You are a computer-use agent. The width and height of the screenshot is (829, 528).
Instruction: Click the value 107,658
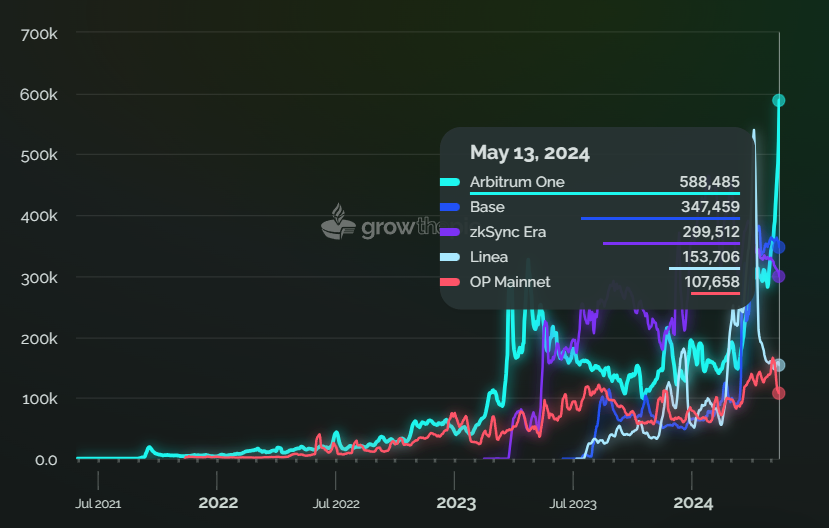coord(712,282)
